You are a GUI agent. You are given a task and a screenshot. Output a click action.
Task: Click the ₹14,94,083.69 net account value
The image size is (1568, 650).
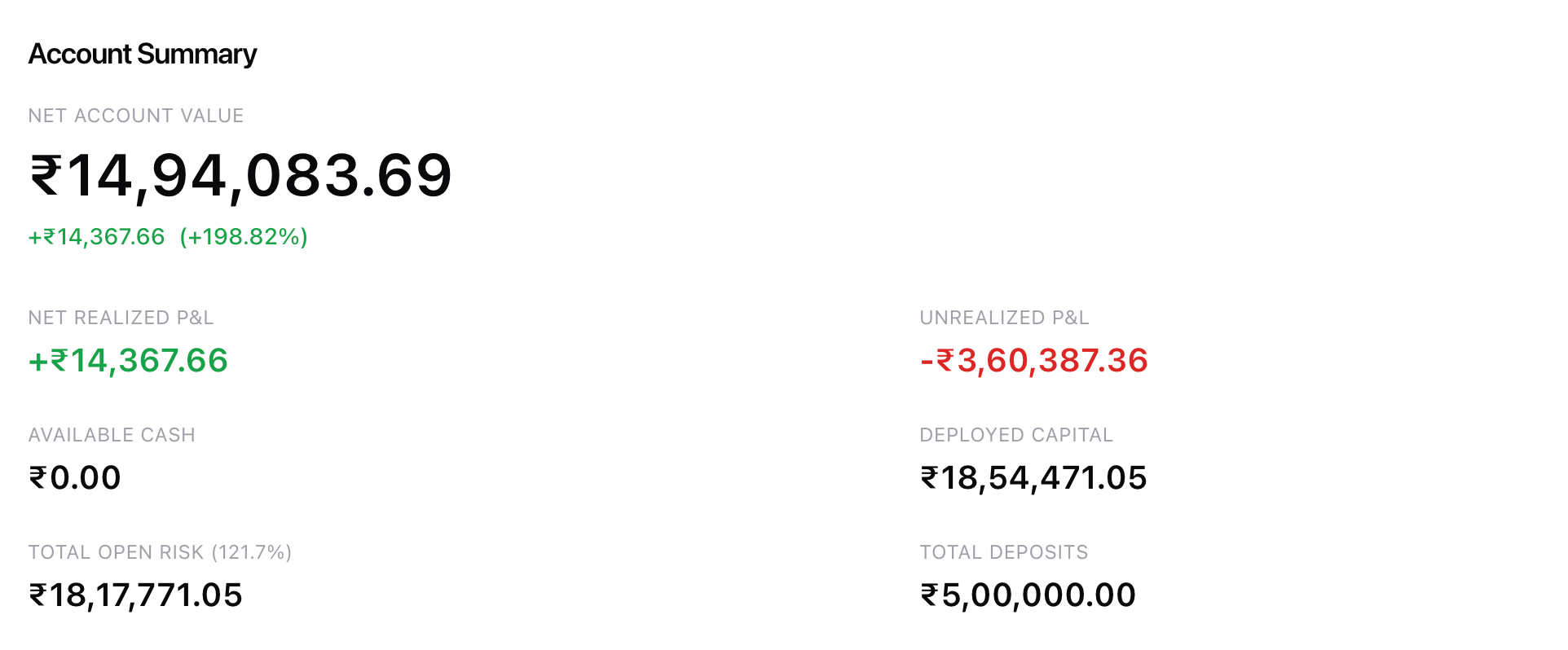pos(241,175)
